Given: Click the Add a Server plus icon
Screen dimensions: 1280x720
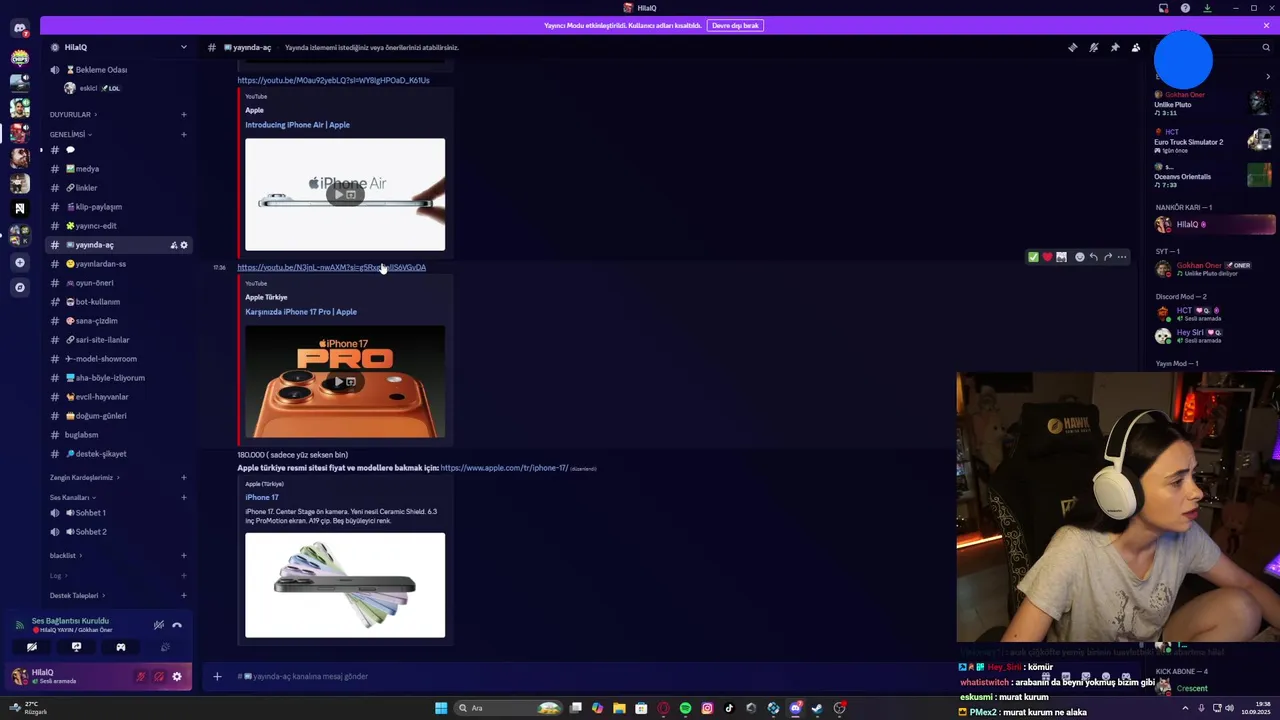Looking at the screenshot, I should tap(19, 262).
